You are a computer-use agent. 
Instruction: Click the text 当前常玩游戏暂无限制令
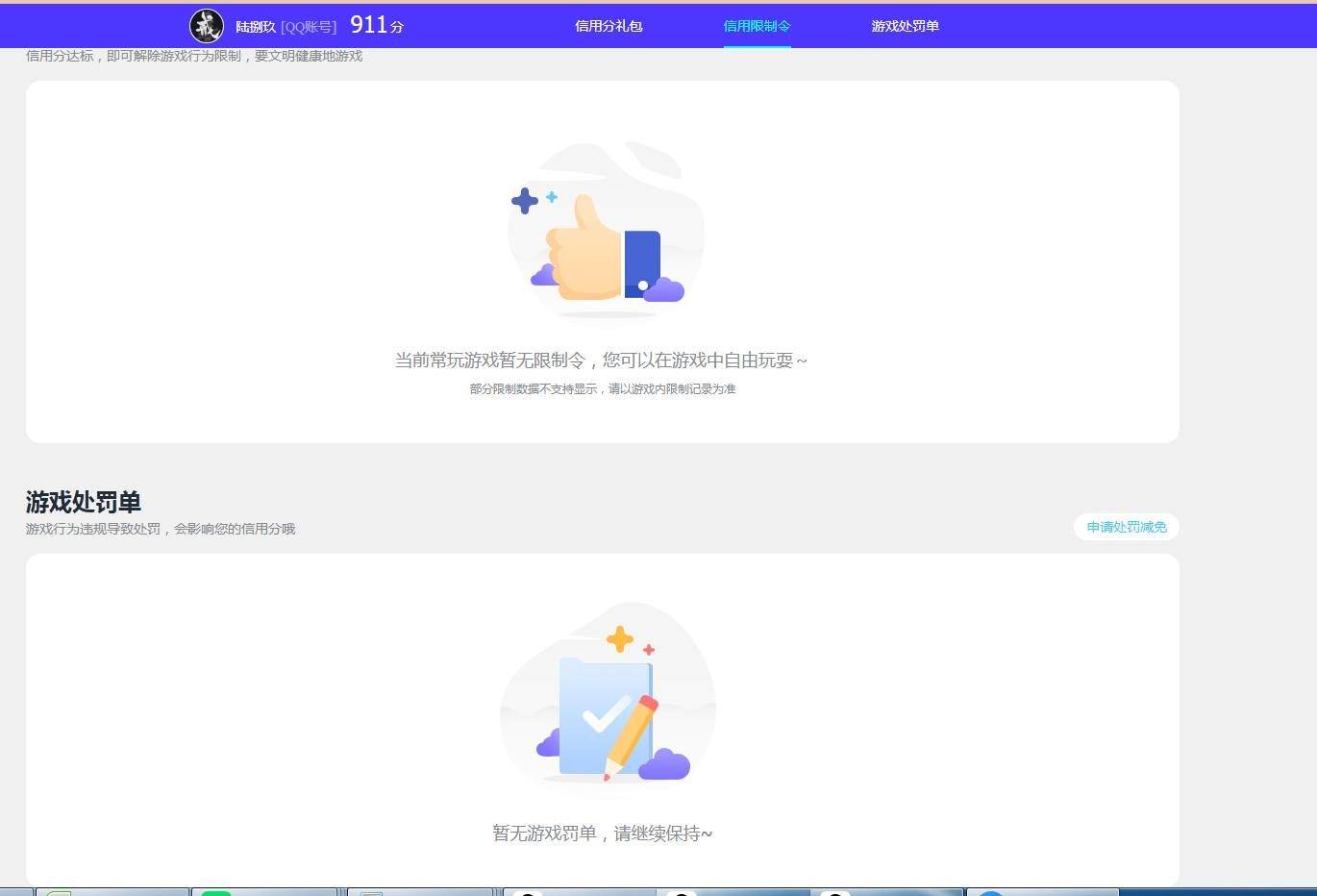[x=489, y=361]
